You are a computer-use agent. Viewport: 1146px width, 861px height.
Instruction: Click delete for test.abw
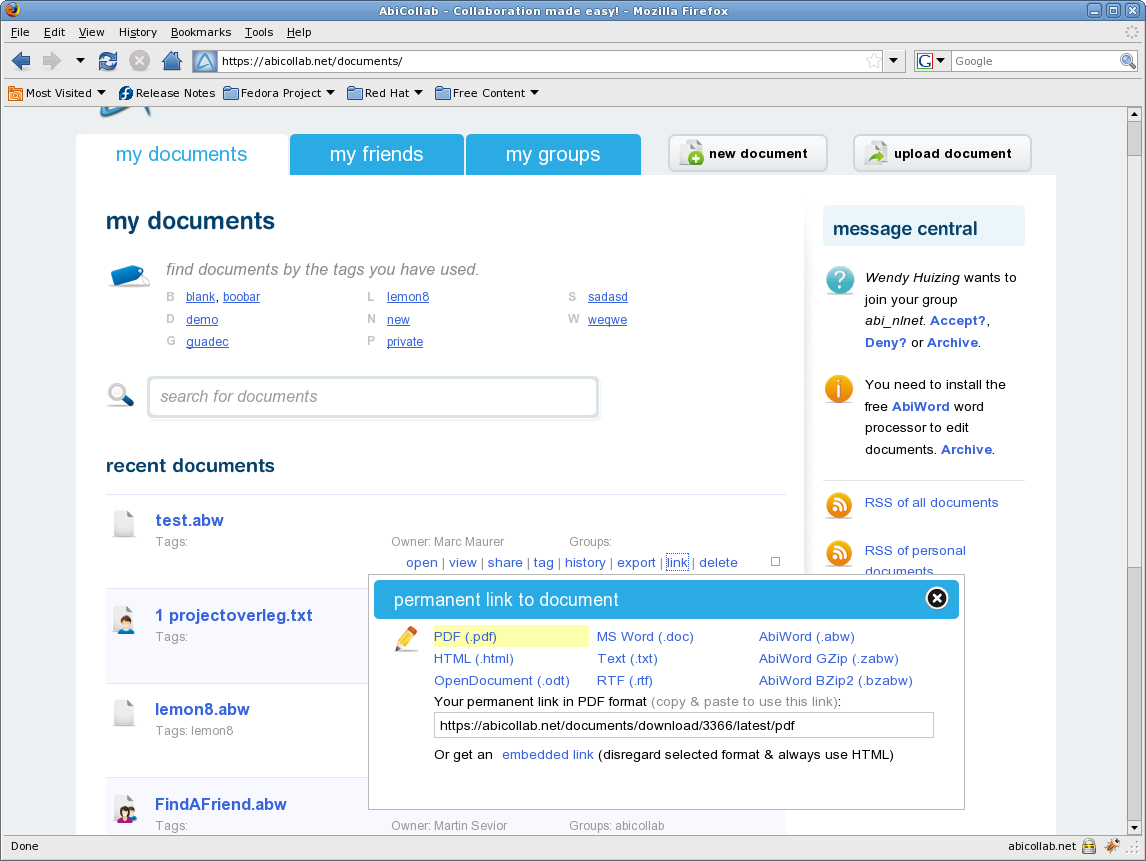pos(718,562)
